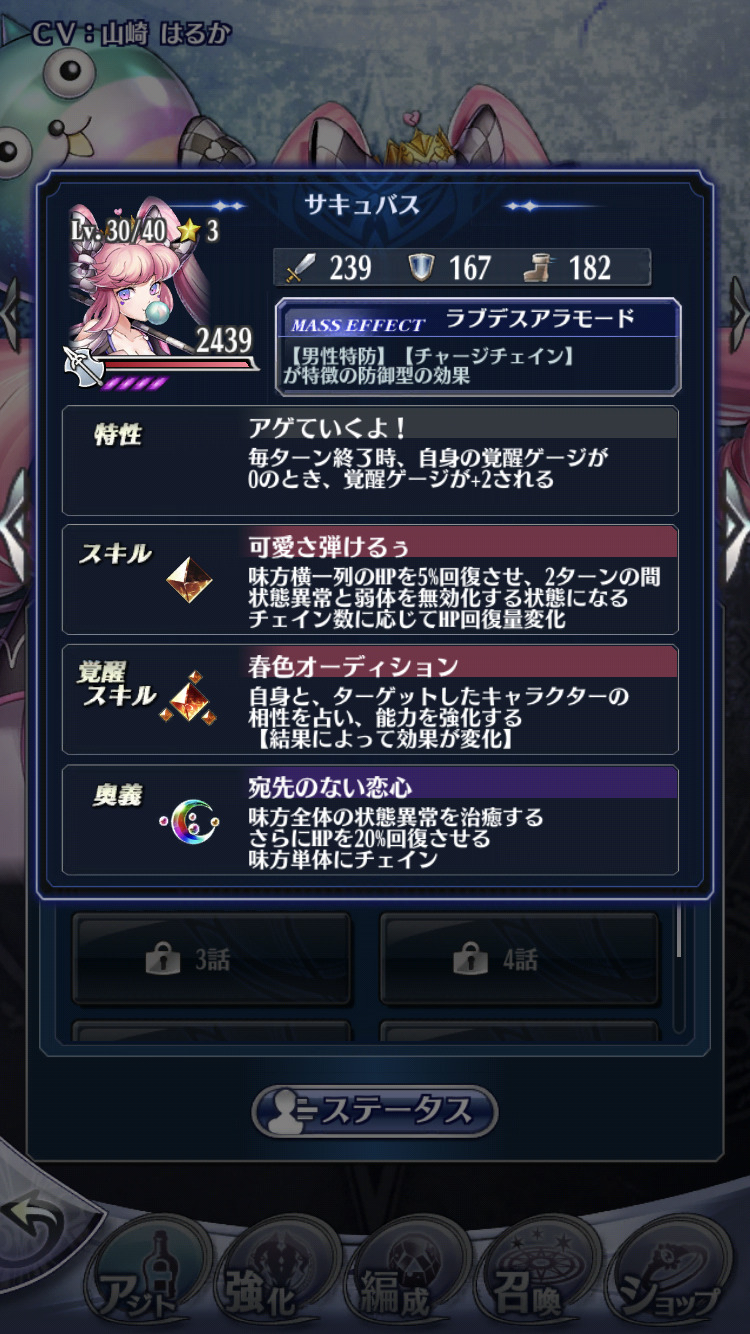Click the ステータス button
This screenshot has height=1334, width=750.
point(375,1111)
